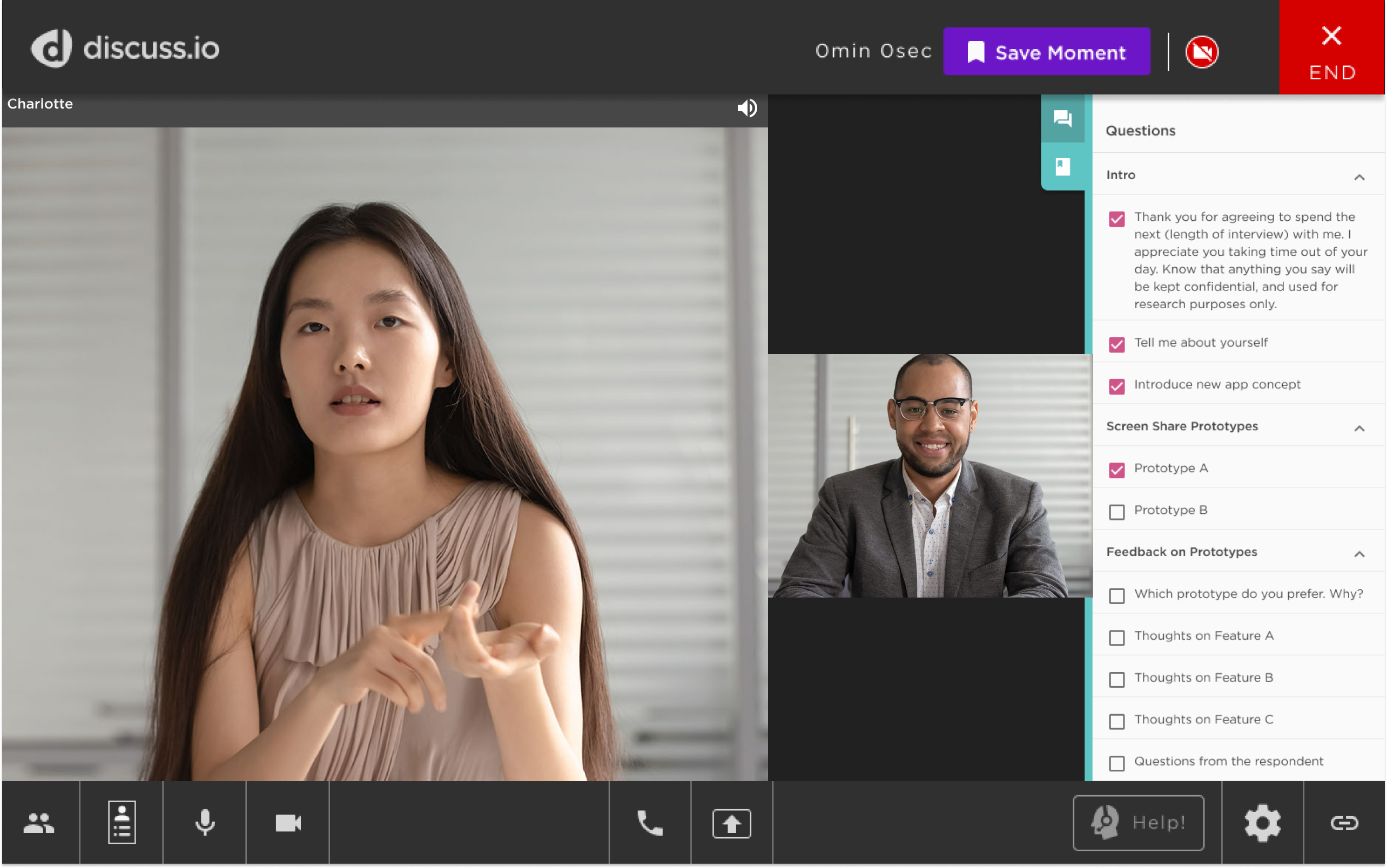1387x868 pixels.
Task: Click the respondent profile card icon
Action: tap(122, 823)
